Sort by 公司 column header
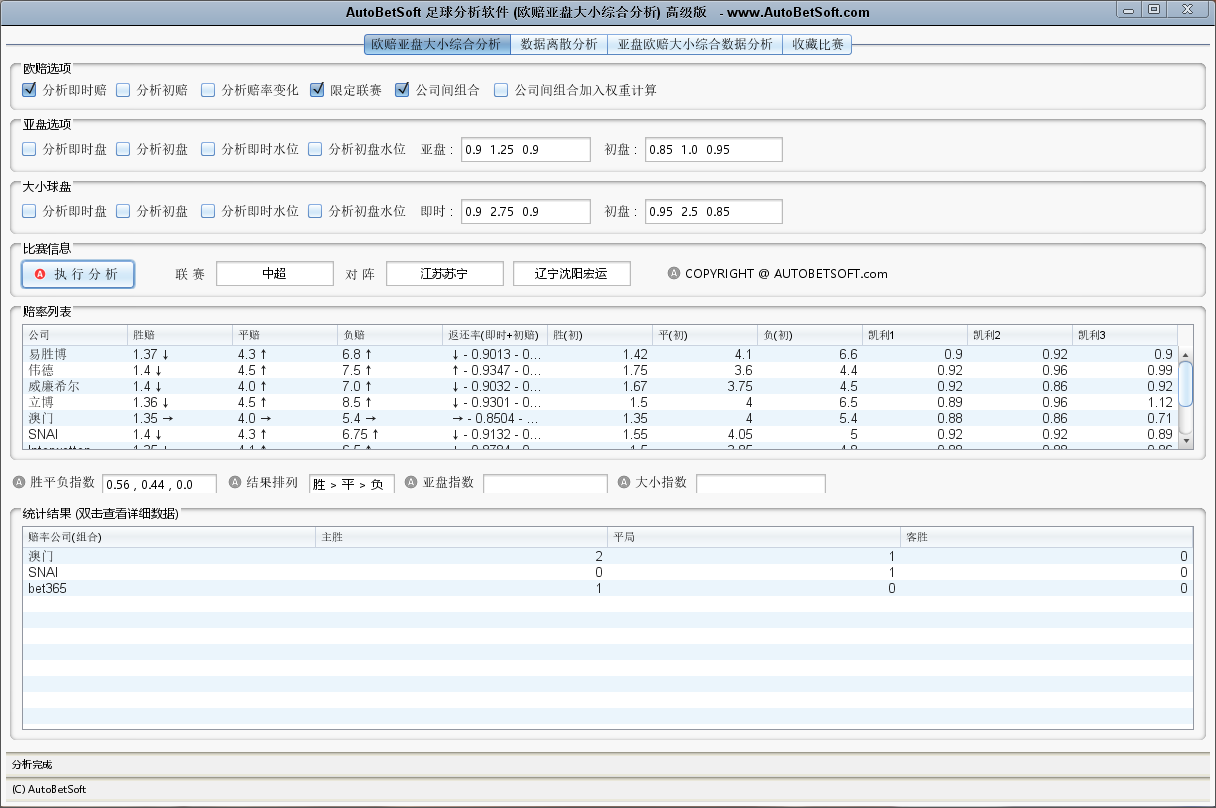Image resolution: width=1216 pixels, height=808 pixels. 76,335
